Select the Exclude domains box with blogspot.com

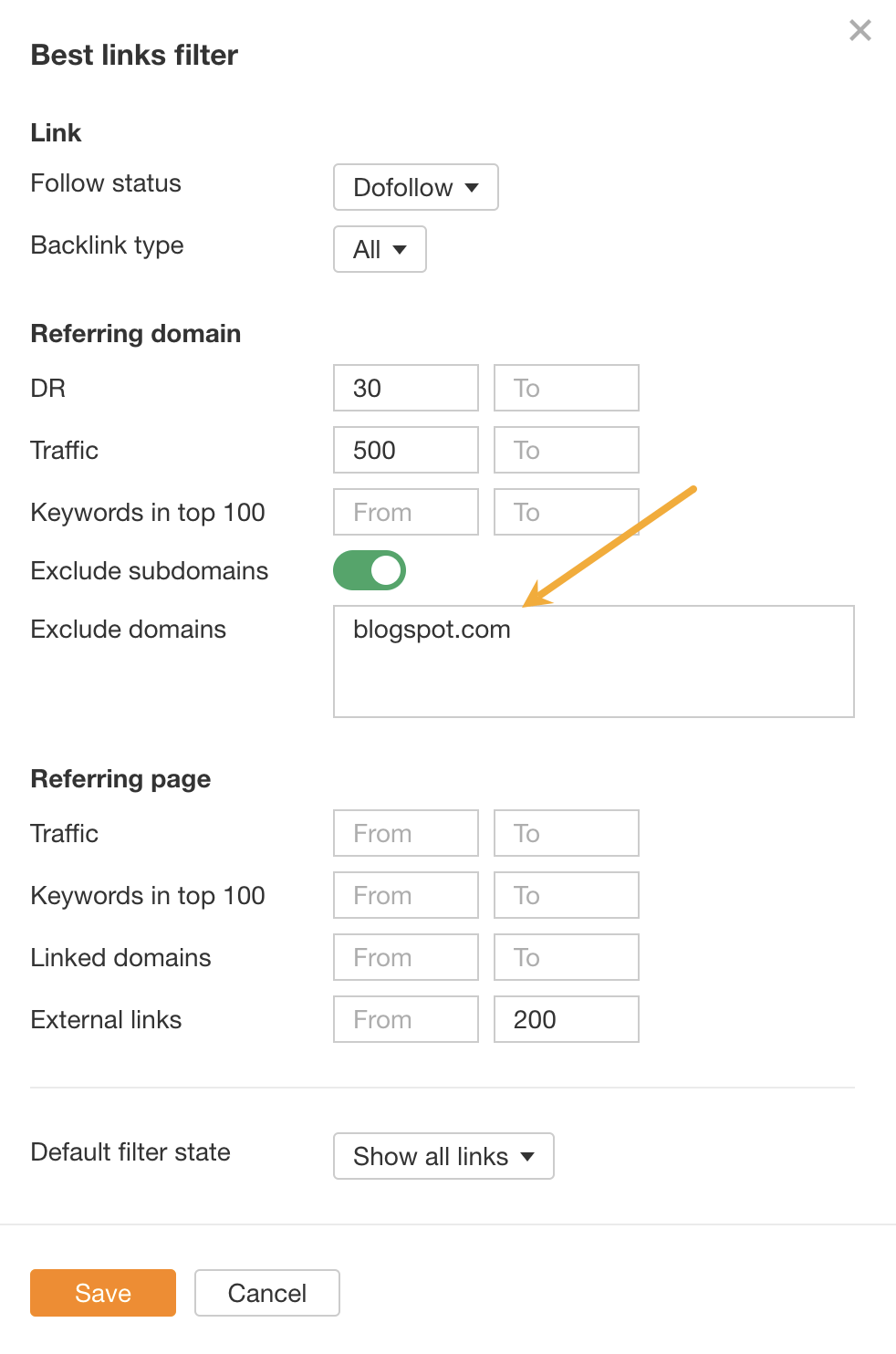593,661
